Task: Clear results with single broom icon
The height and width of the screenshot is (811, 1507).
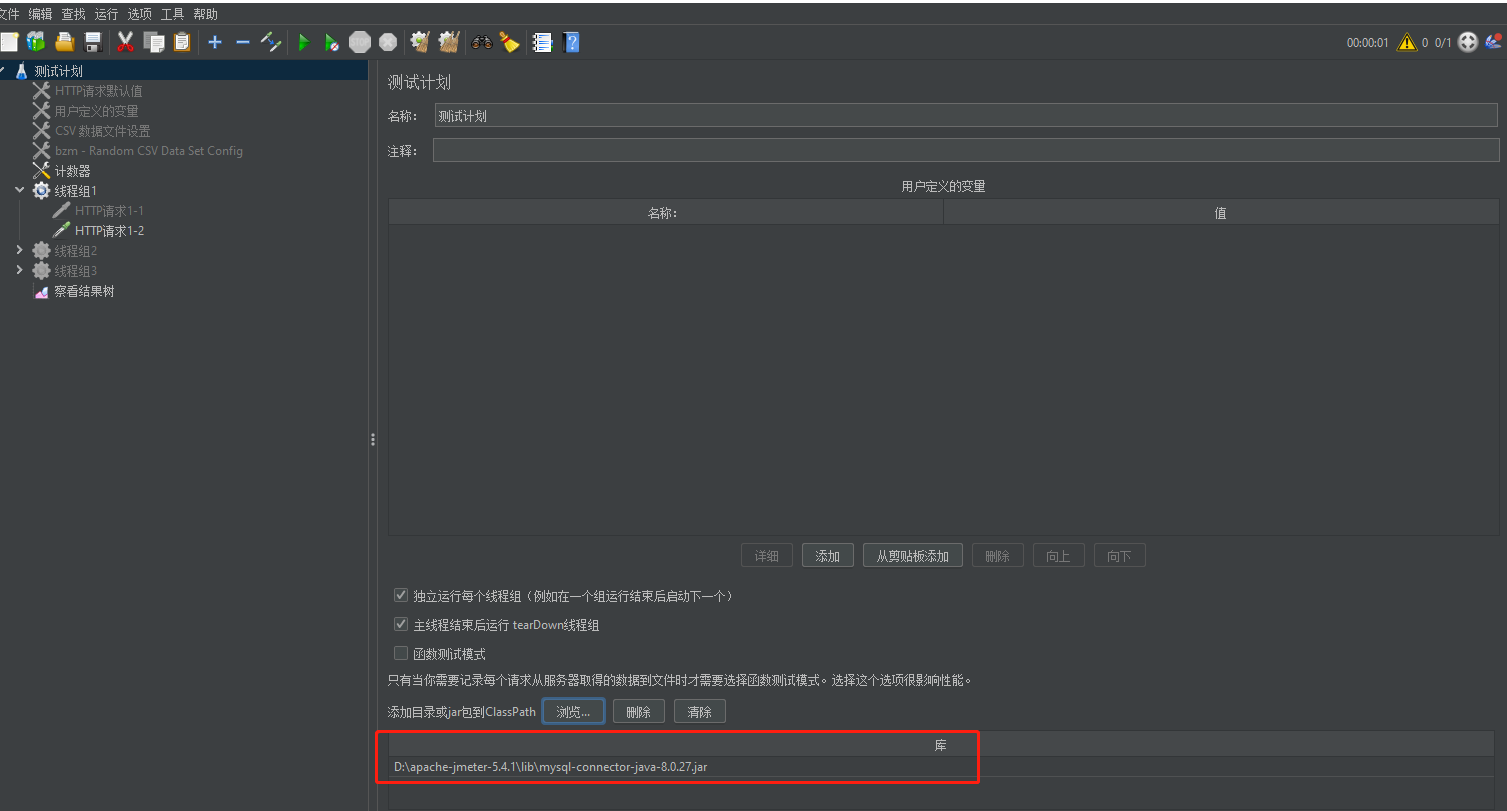Action: pyautogui.click(x=420, y=42)
